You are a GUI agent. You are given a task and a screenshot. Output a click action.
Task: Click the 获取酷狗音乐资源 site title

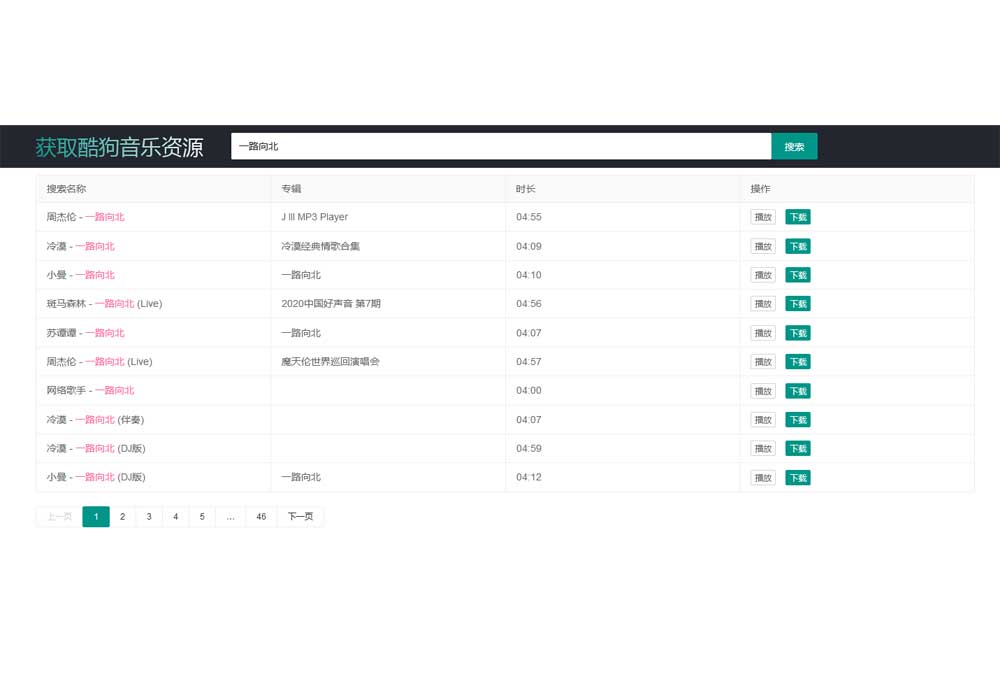(x=119, y=147)
